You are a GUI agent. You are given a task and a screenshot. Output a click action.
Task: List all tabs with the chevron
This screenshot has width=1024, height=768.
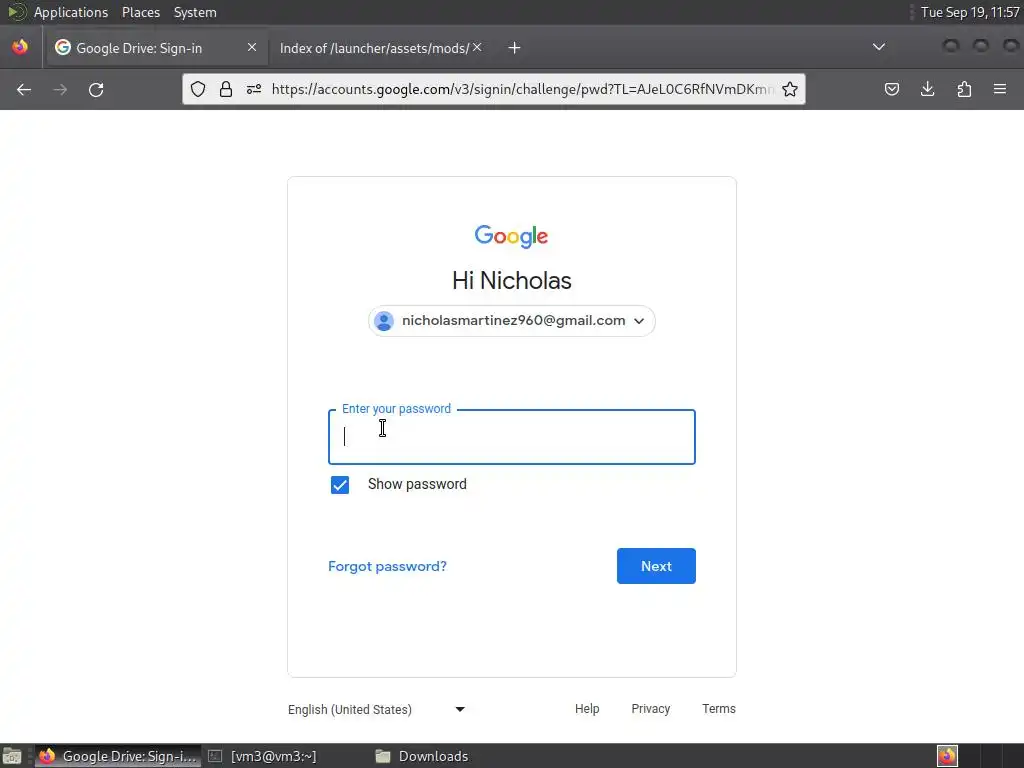(879, 47)
